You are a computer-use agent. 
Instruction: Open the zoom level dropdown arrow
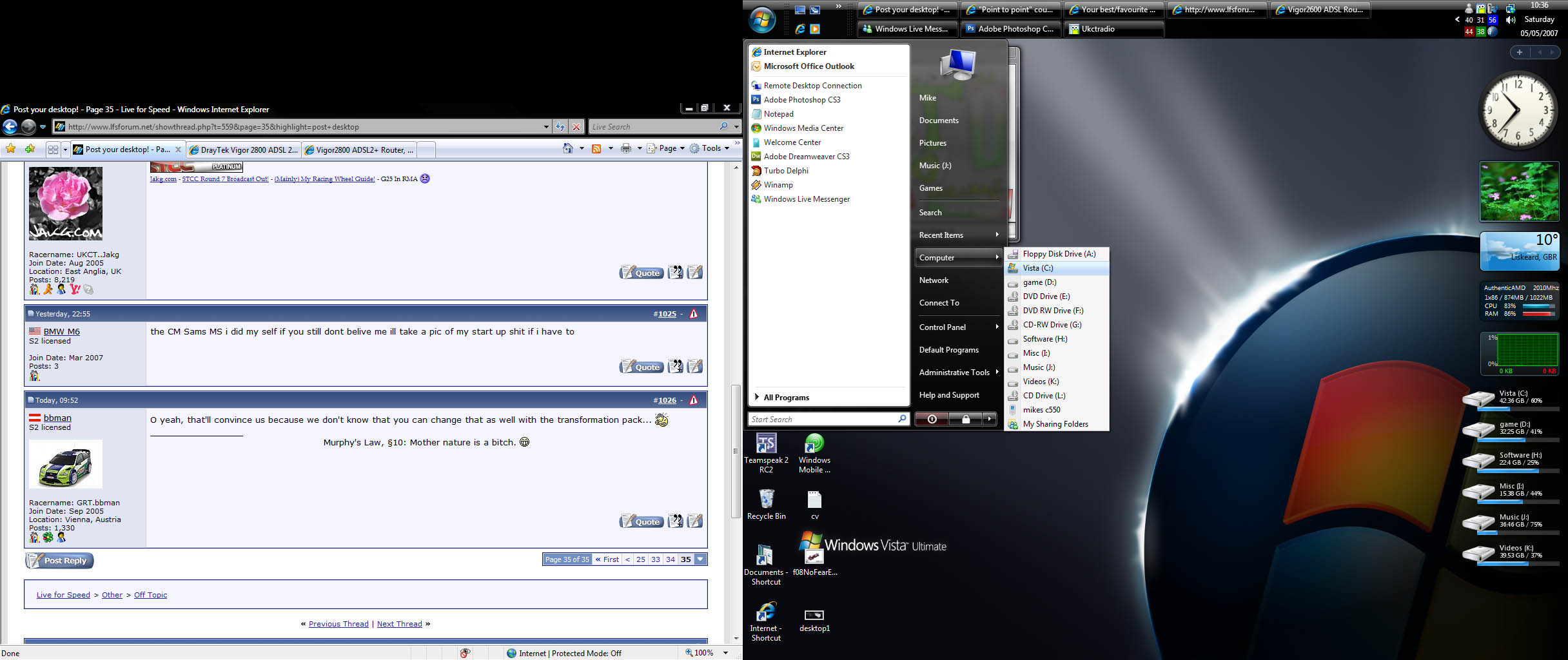coord(725,653)
